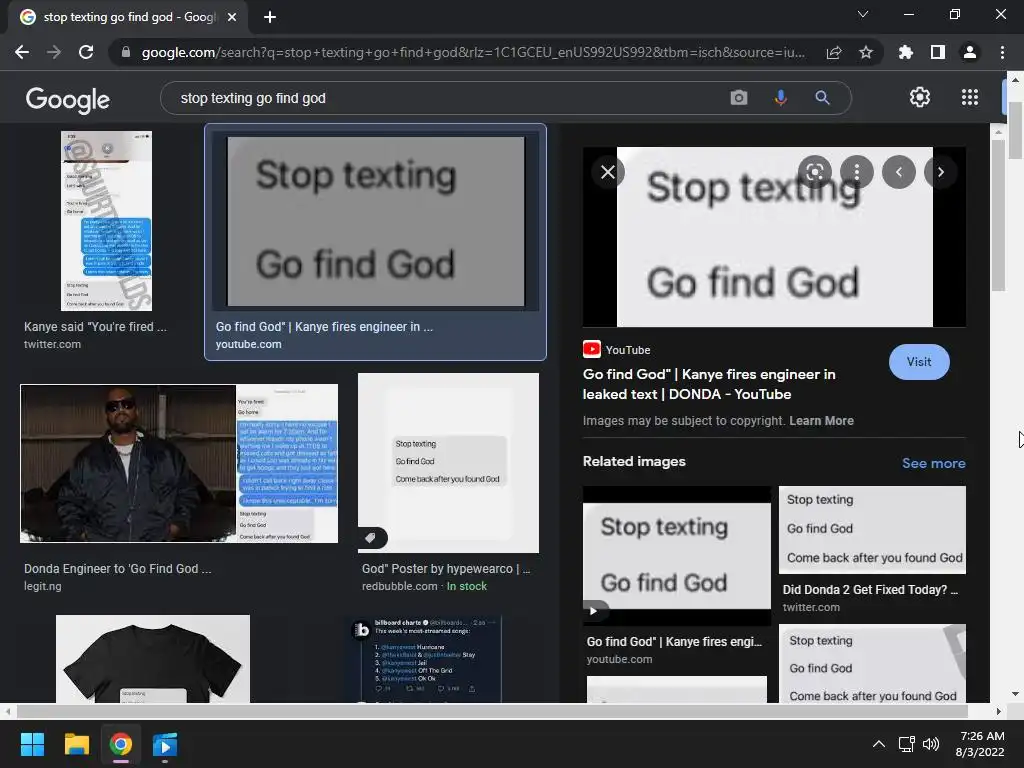Screen dimensions: 1024x768
Task: Click the browser forward arrow
Action: coord(54,52)
